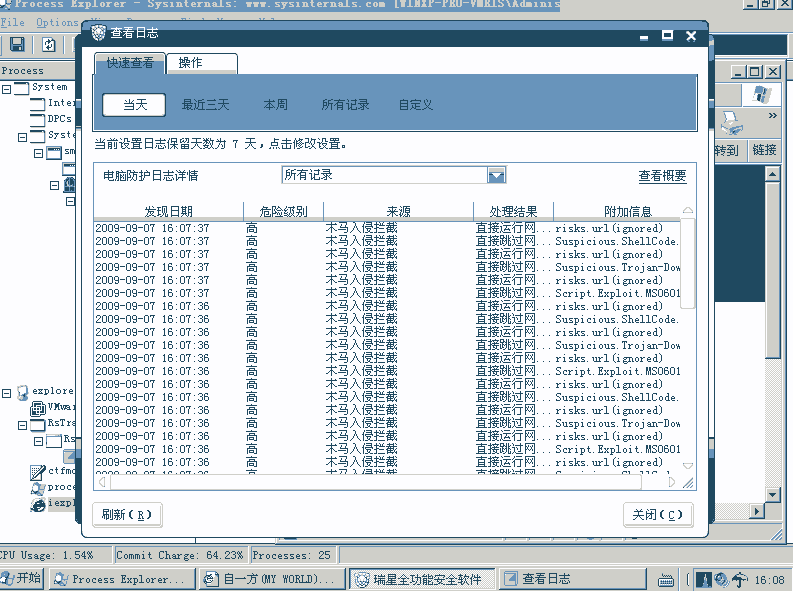Click the Processes: 25 status bar entry
793x591 pixels.
(291, 555)
